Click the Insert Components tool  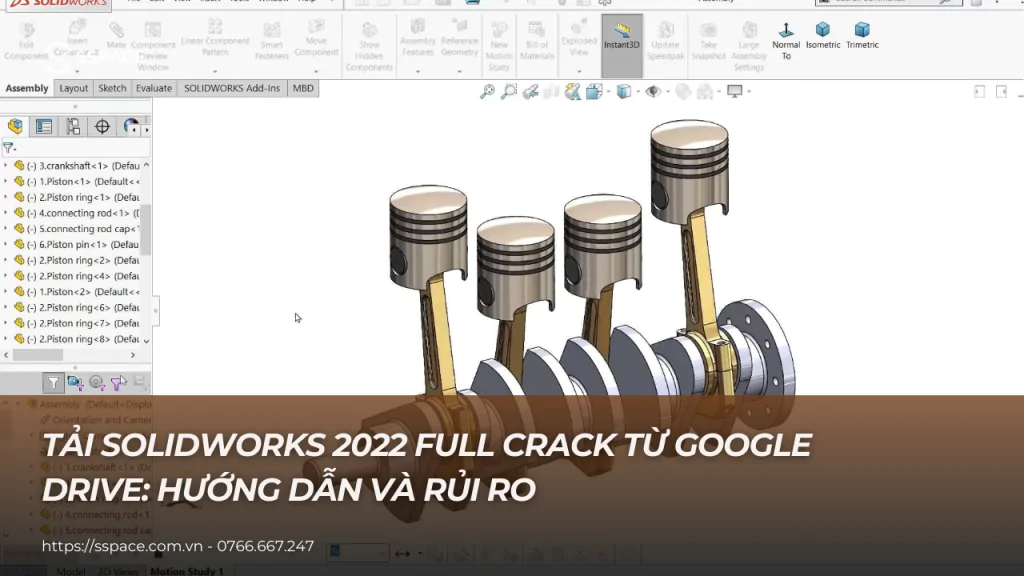point(76,39)
